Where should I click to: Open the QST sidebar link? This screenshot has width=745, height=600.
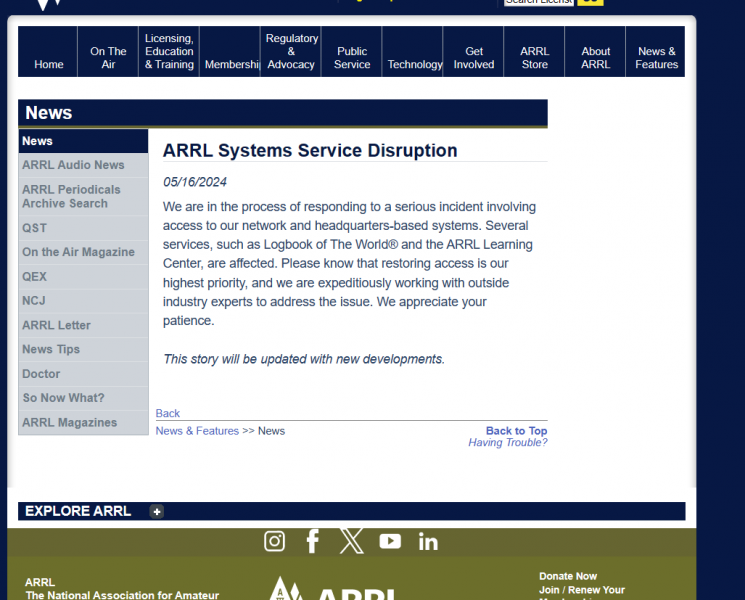[83, 228]
